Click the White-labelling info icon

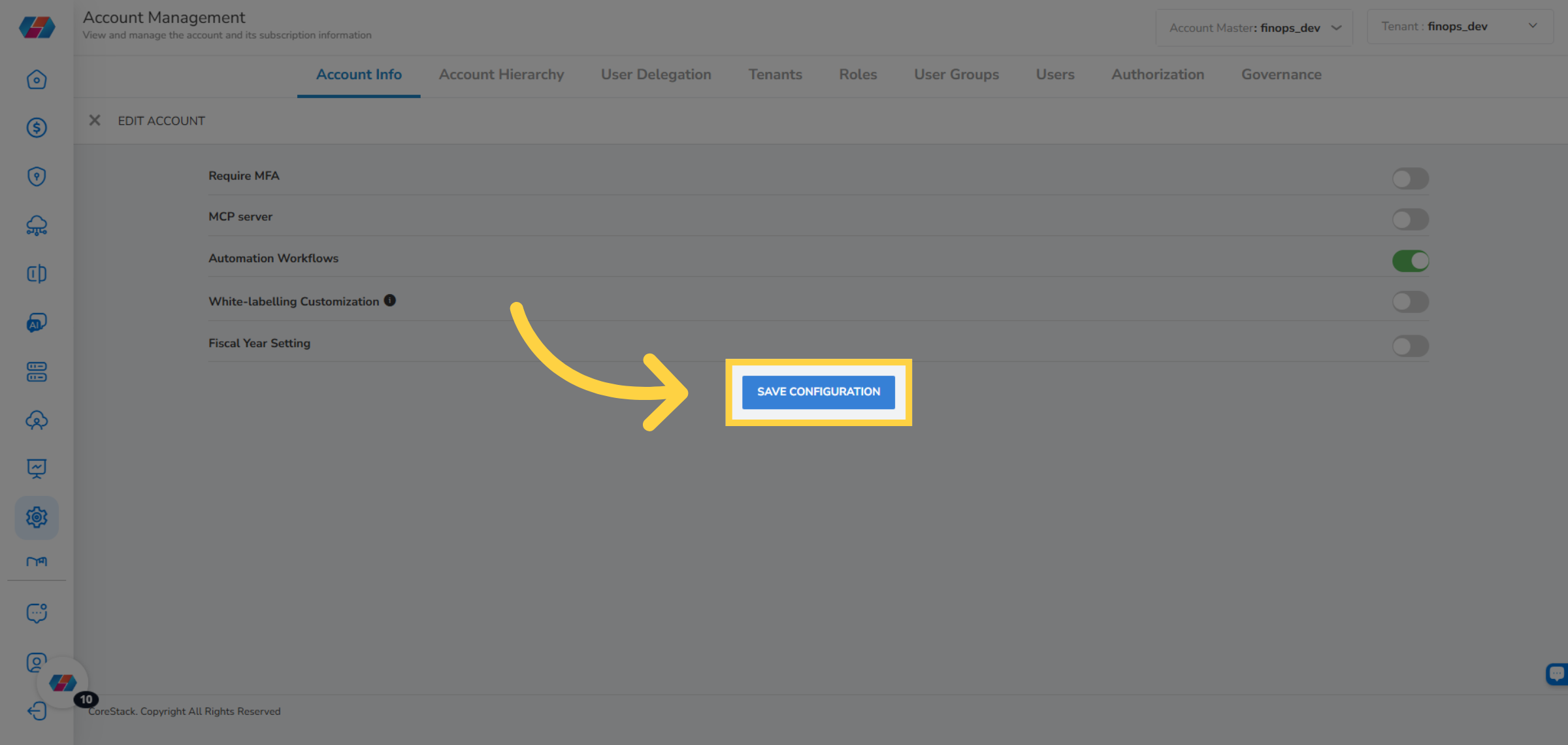click(x=390, y=301)
